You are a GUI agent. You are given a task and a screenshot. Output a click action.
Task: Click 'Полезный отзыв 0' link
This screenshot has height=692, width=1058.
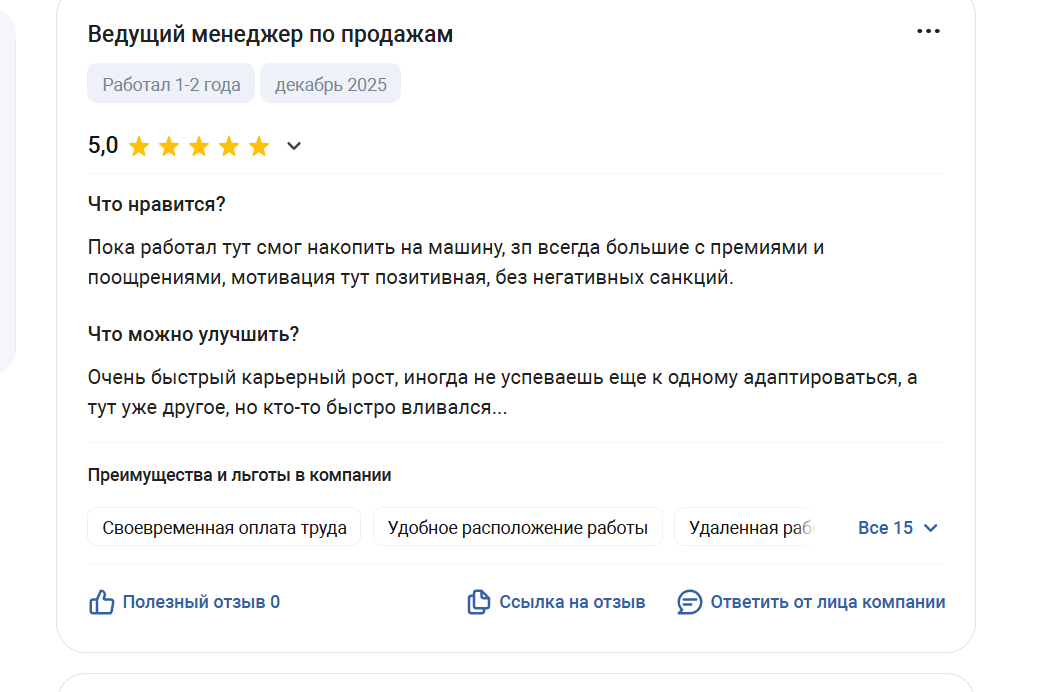(x=201, y=602)
